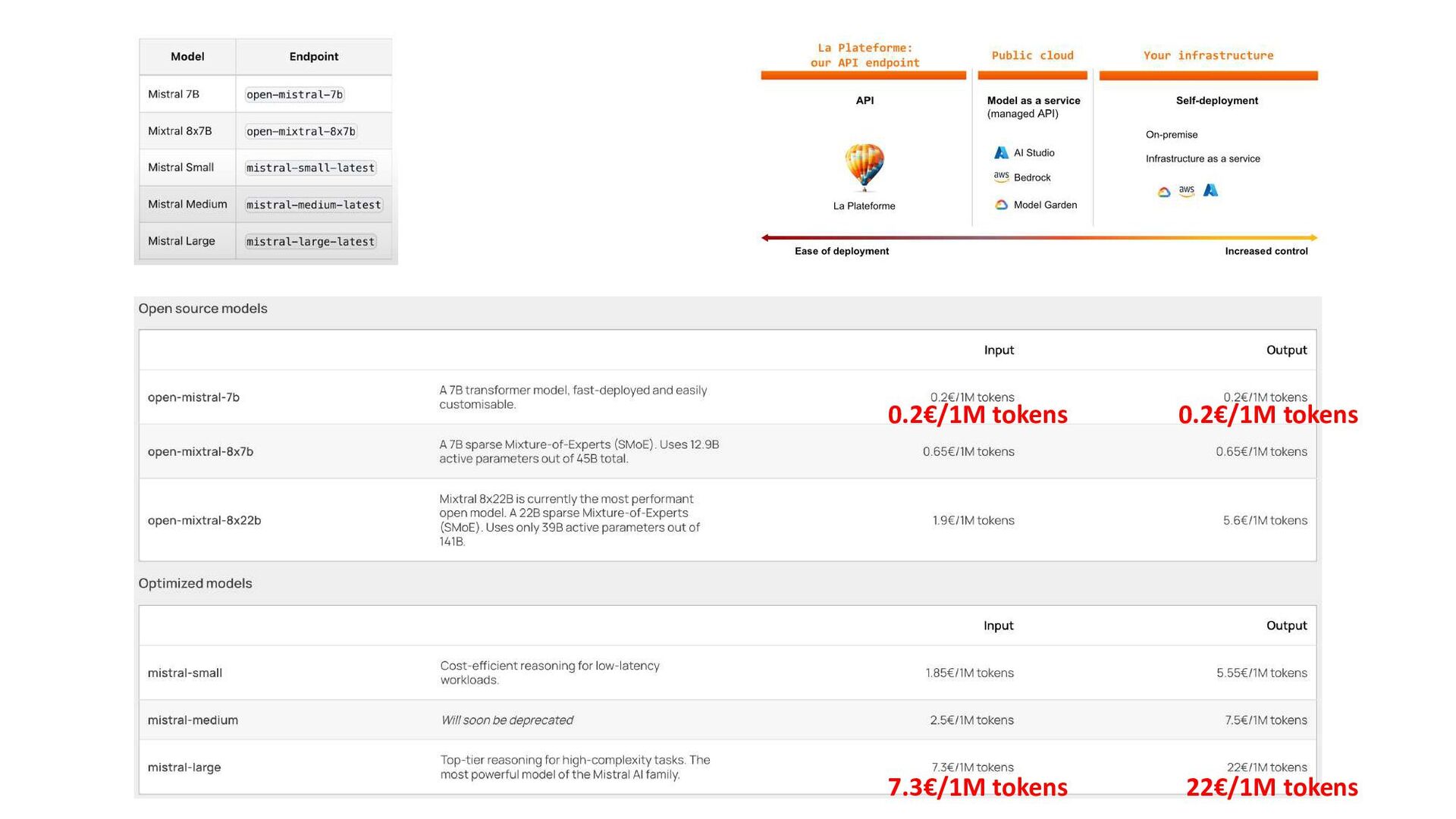Click the 'Infrastructure as a service' text

[x=1203, y=158]
